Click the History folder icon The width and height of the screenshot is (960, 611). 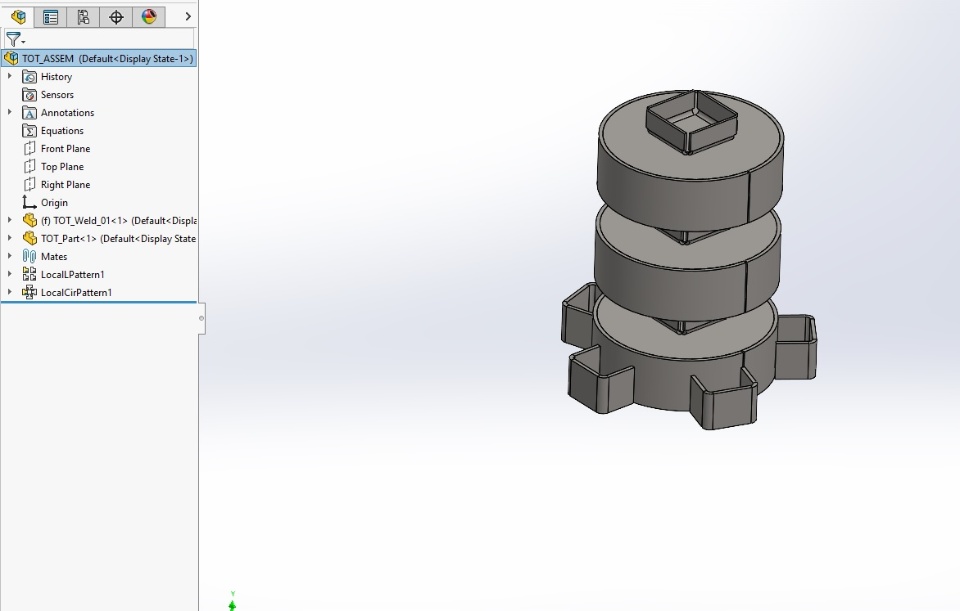[29, 77]
